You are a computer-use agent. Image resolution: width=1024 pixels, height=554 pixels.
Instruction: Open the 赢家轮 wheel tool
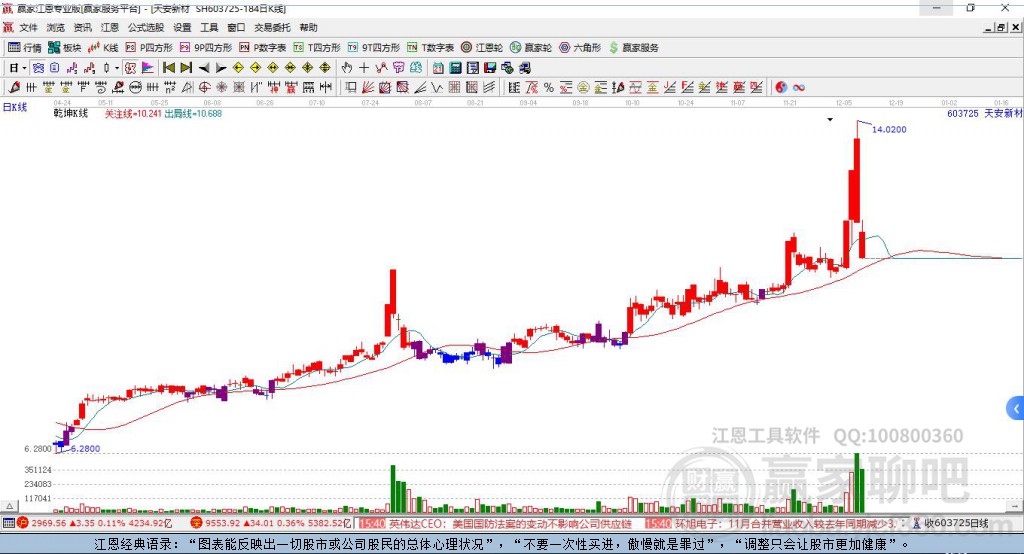point(531,48)
